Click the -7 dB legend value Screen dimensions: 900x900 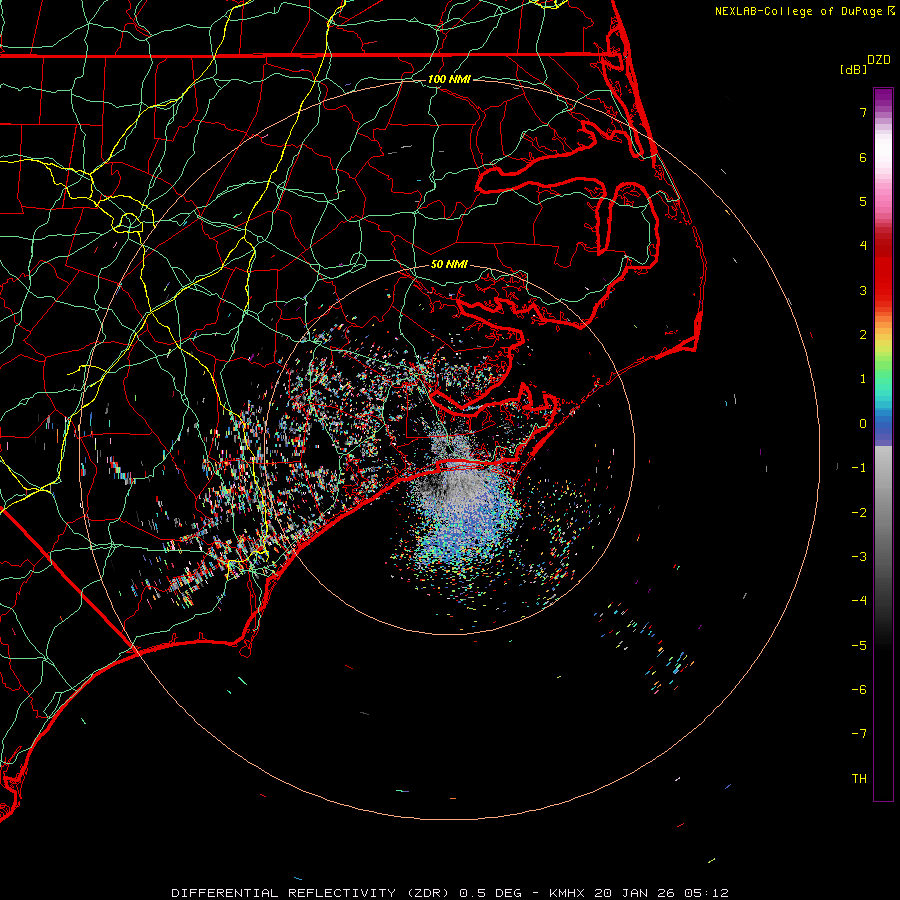tap(859, 734)
